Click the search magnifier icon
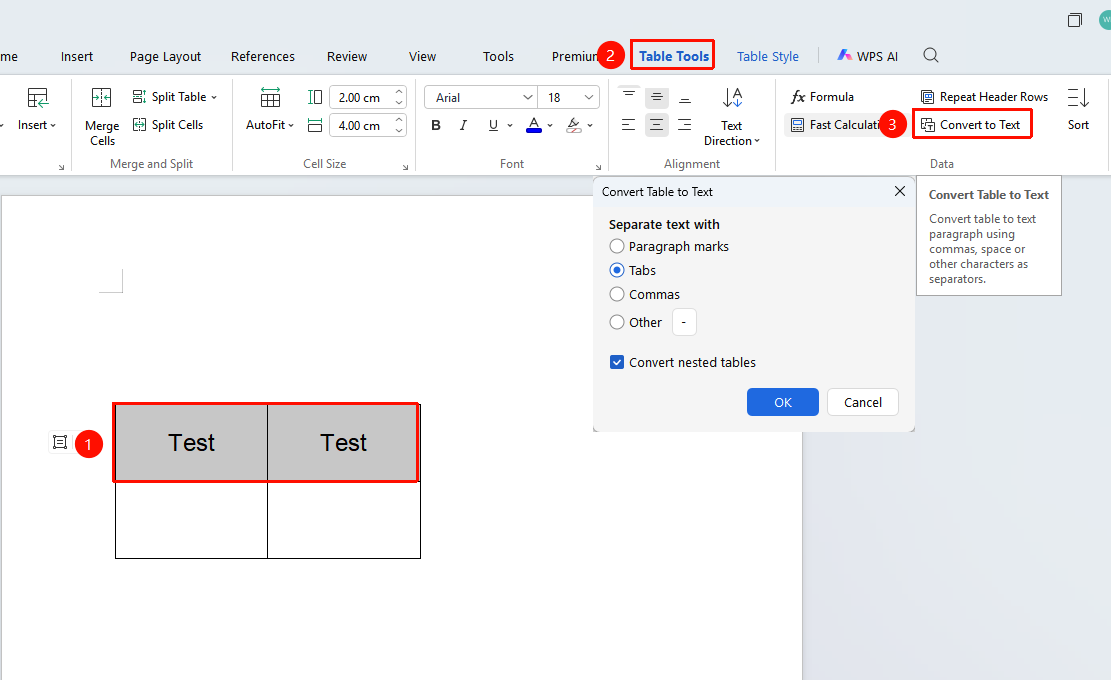 (930, 55)
